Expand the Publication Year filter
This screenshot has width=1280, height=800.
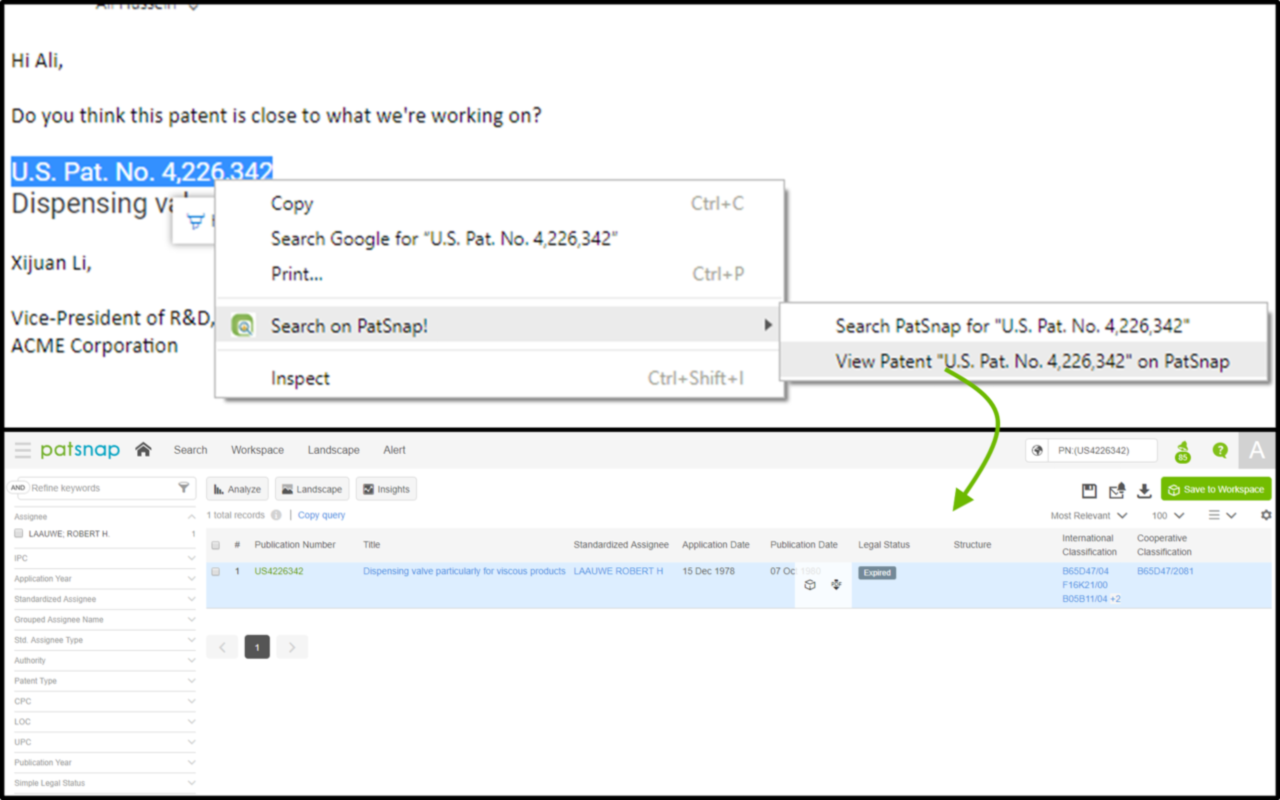192,763
